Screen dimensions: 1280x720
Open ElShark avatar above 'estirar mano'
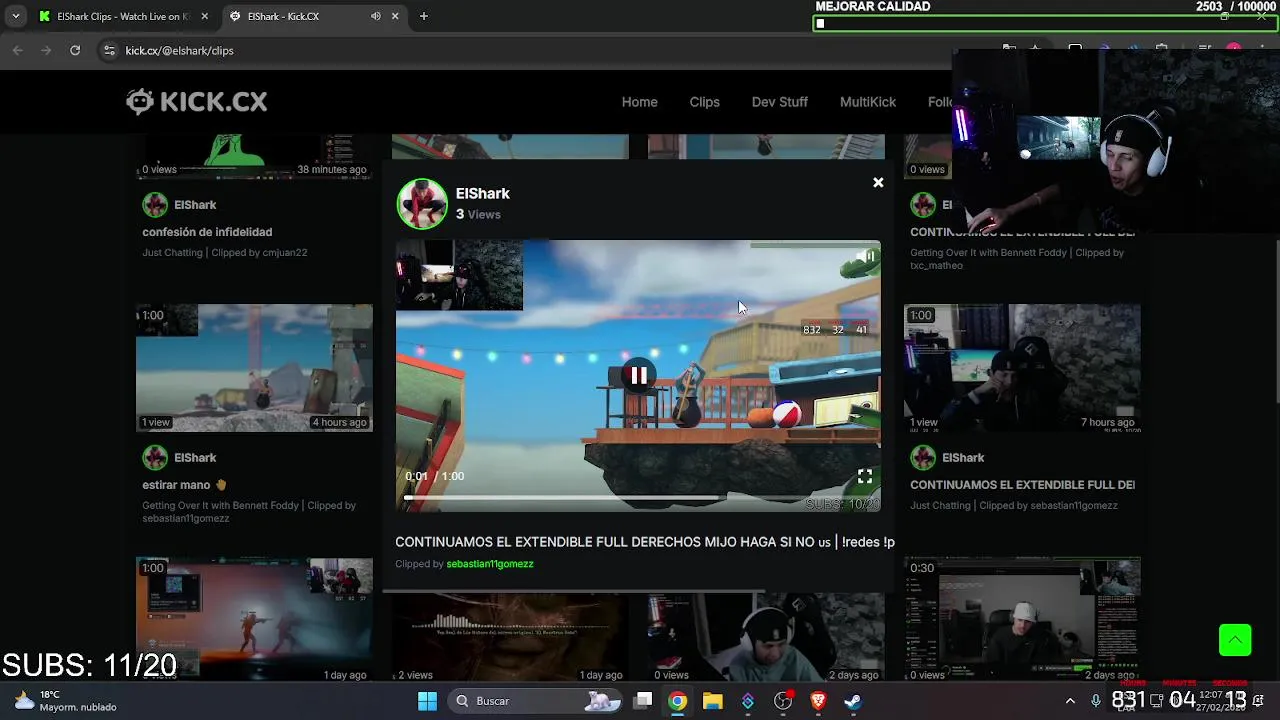pyautogui.click(x=155, y=458)
